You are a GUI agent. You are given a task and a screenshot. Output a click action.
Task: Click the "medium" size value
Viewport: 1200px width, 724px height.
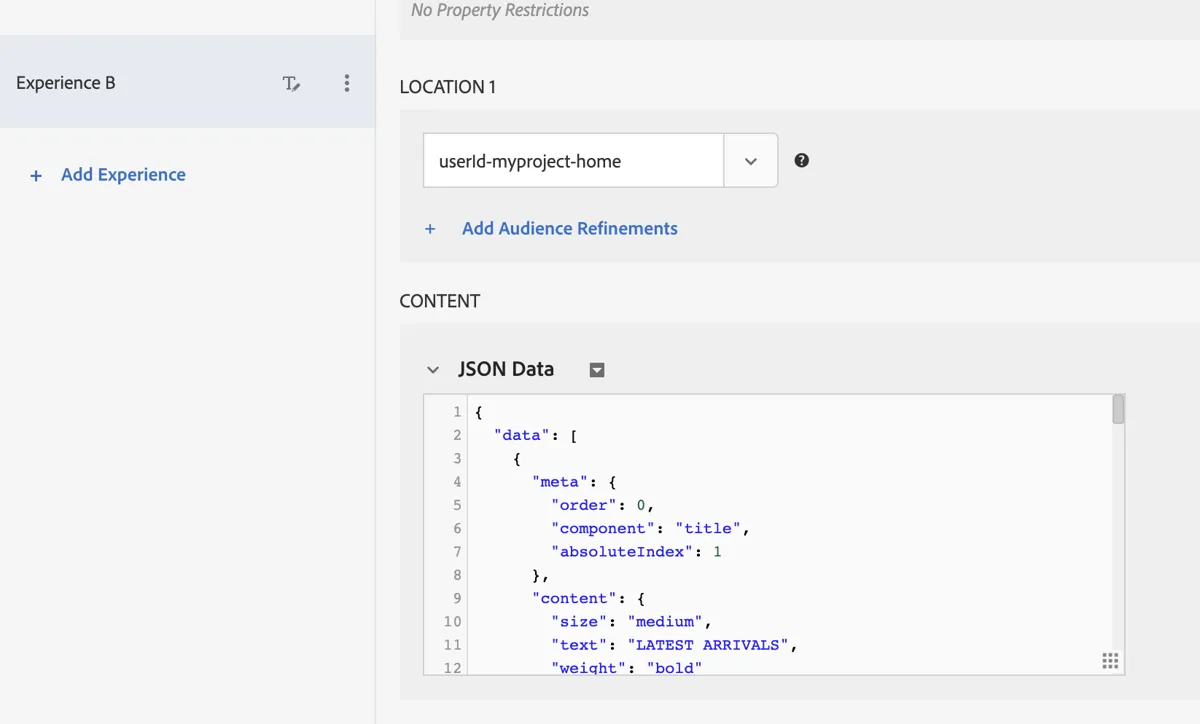click(665, 622)
